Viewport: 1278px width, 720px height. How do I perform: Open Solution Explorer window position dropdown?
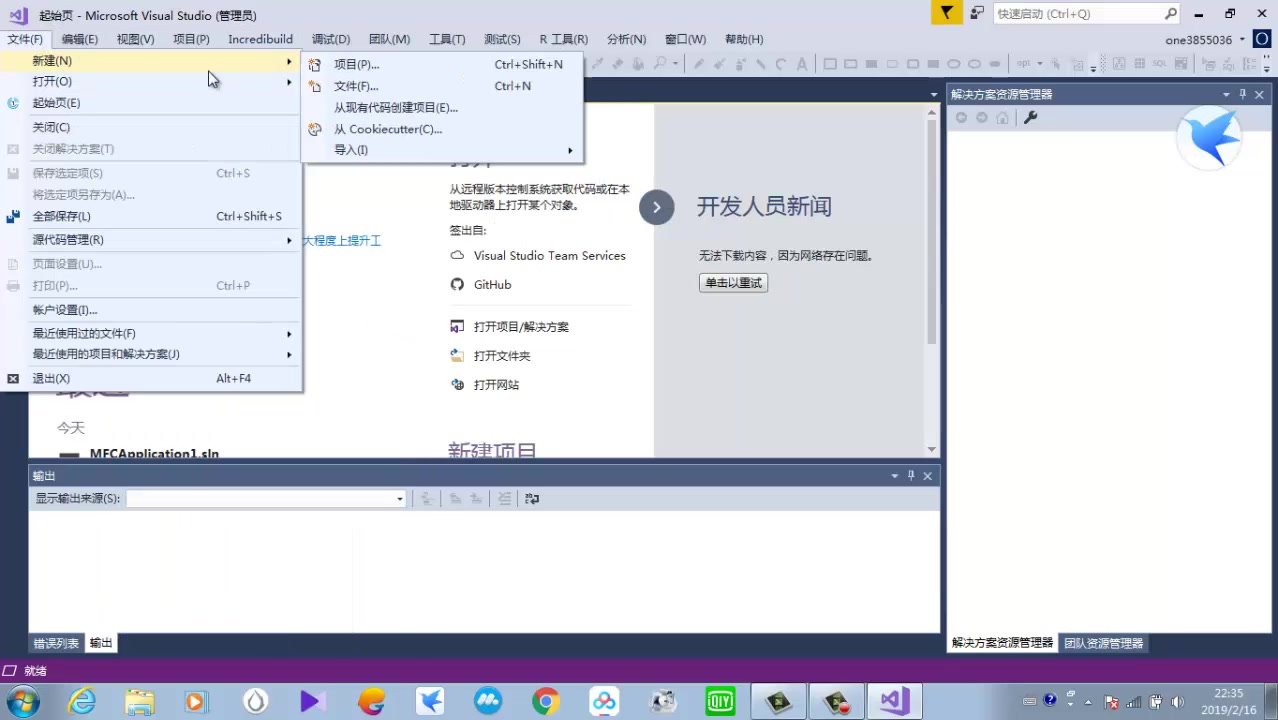click(1226, 94)
